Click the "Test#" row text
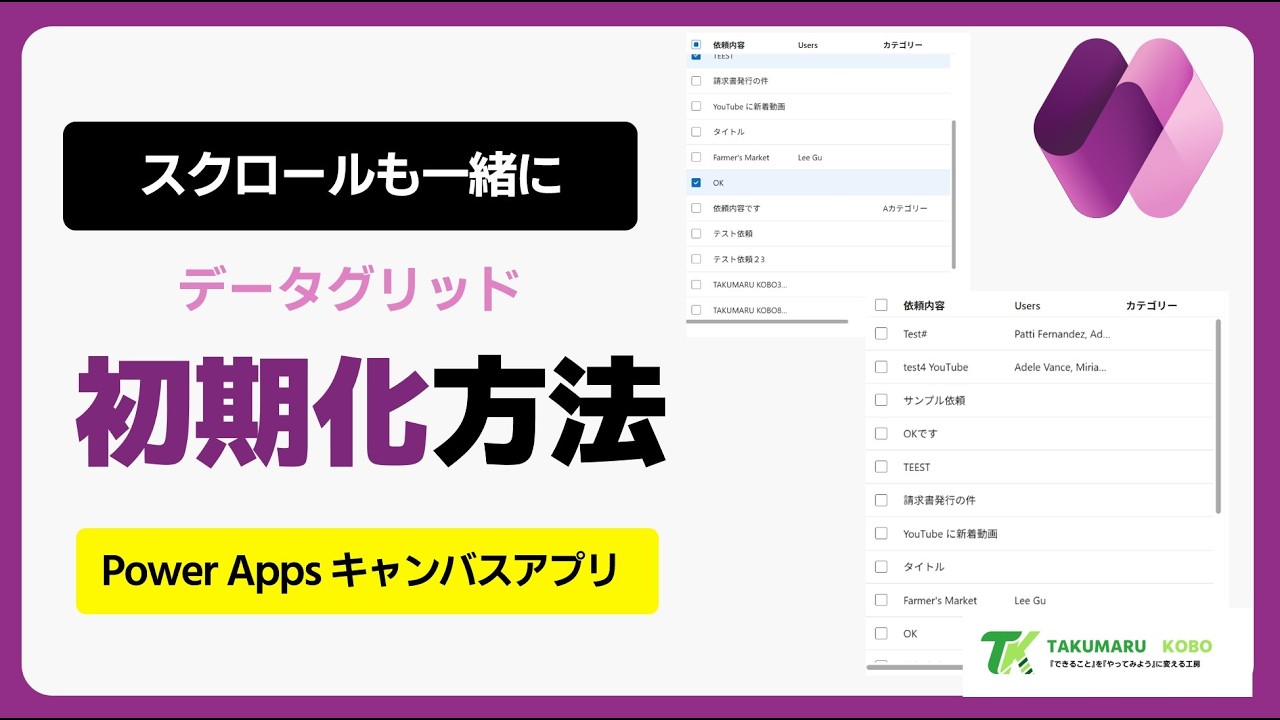The width and height of the screenshot is (1280, 720). click(917, 334)
